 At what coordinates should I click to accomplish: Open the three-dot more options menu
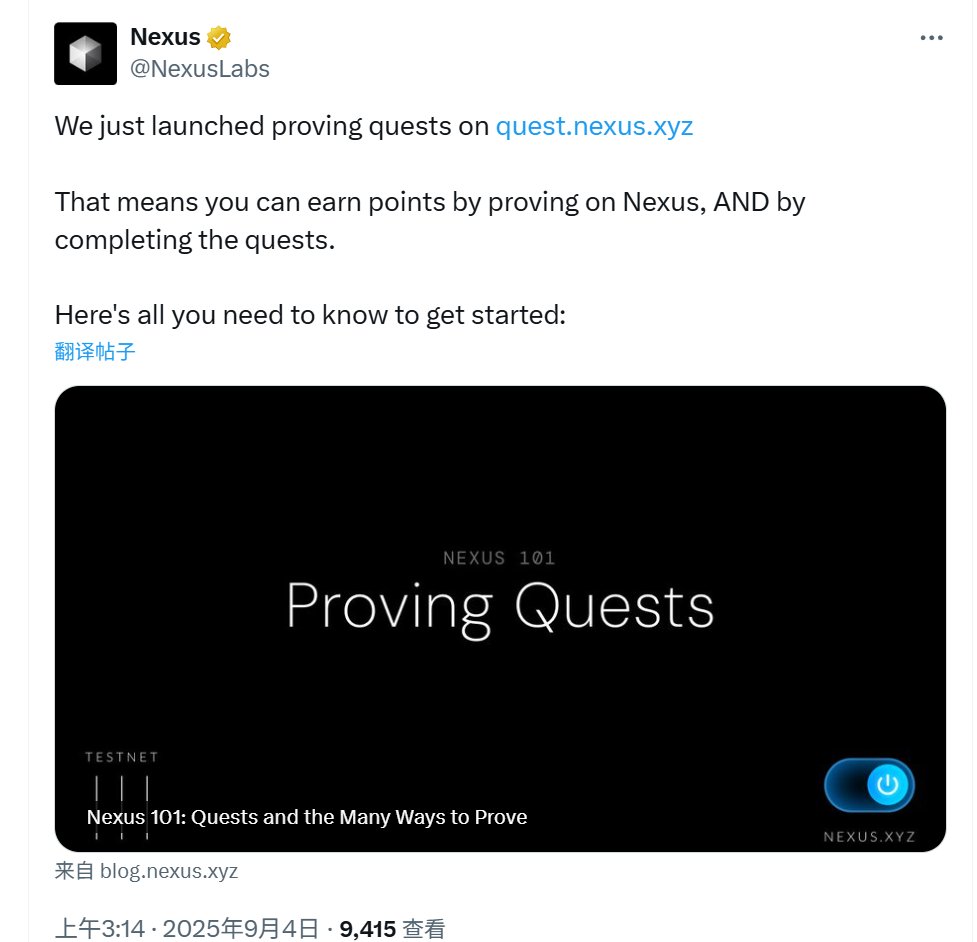point(930,38)
